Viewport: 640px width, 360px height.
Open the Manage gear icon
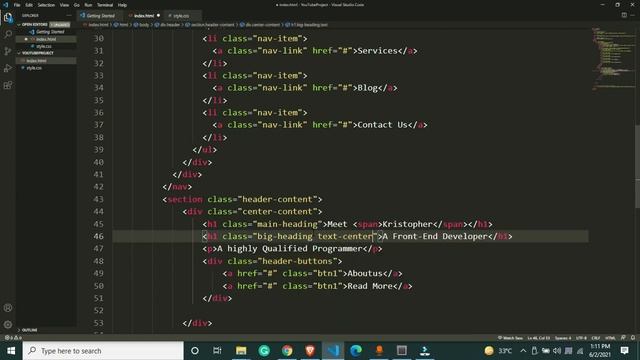8,324
